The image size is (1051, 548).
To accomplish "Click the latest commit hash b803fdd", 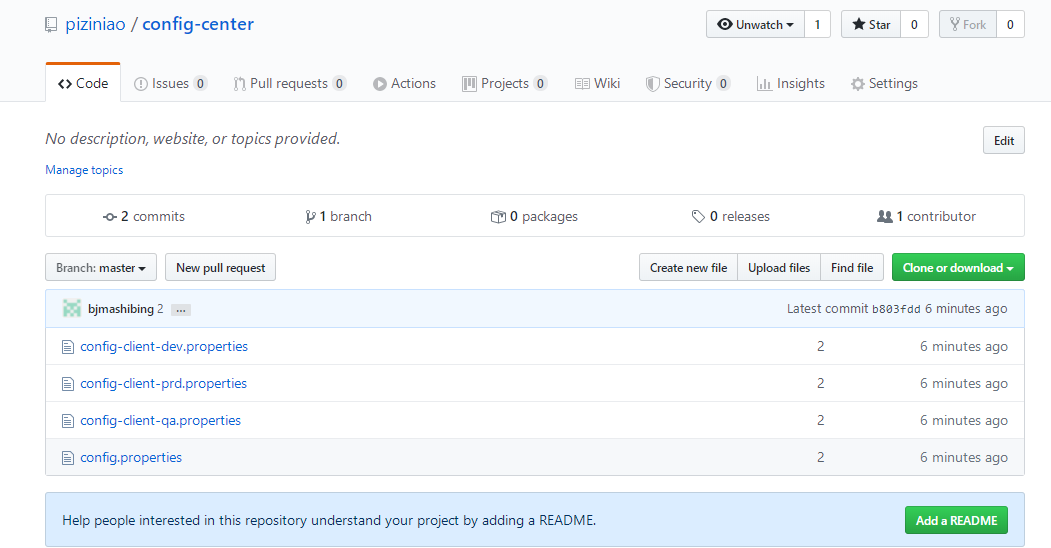I will point(896,310).
